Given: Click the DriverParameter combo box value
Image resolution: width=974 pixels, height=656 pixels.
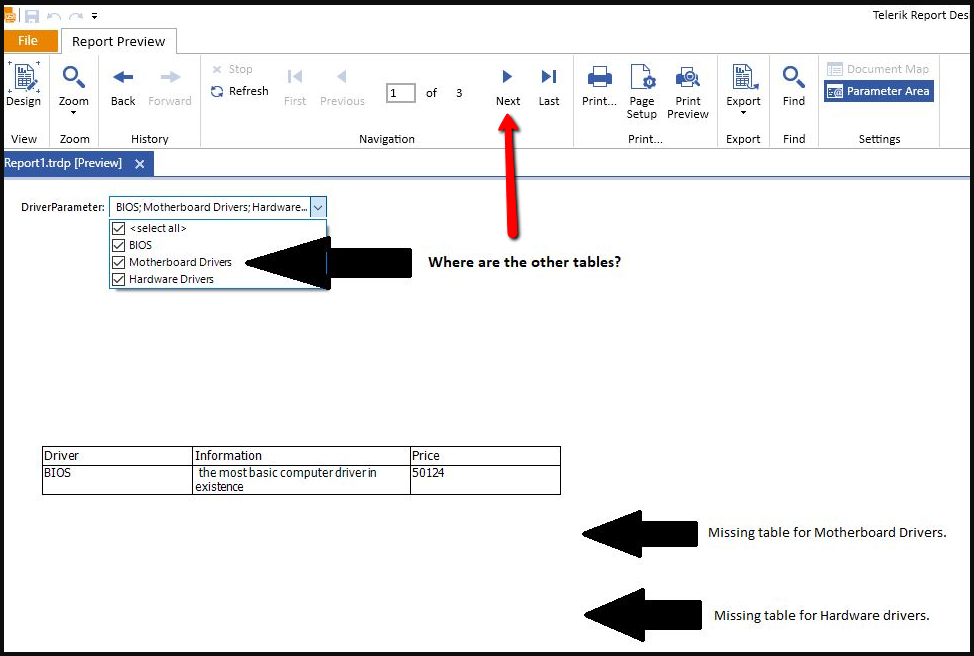Looking at the screenshot, I should pyautogui.click(x=210, y=207).
